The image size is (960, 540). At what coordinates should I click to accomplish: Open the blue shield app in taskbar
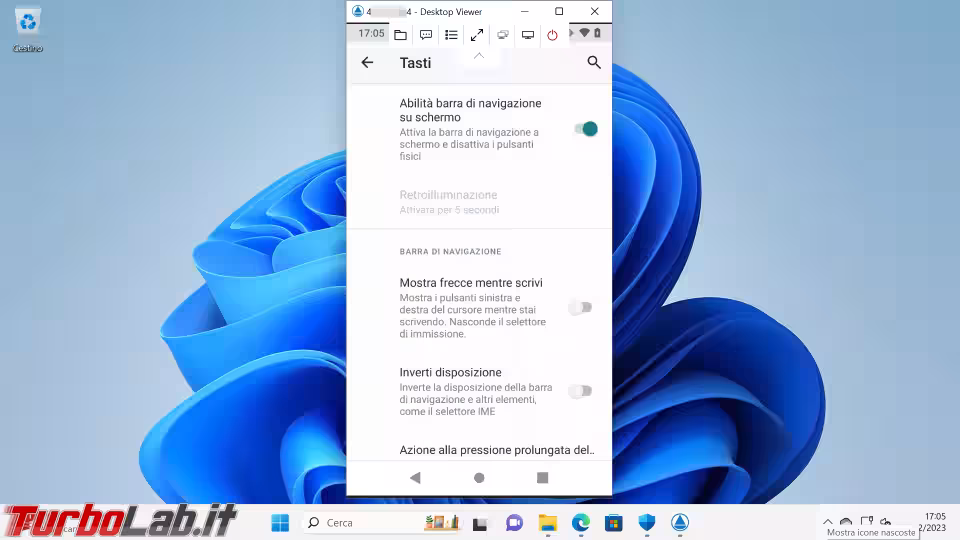coord(647,523)
